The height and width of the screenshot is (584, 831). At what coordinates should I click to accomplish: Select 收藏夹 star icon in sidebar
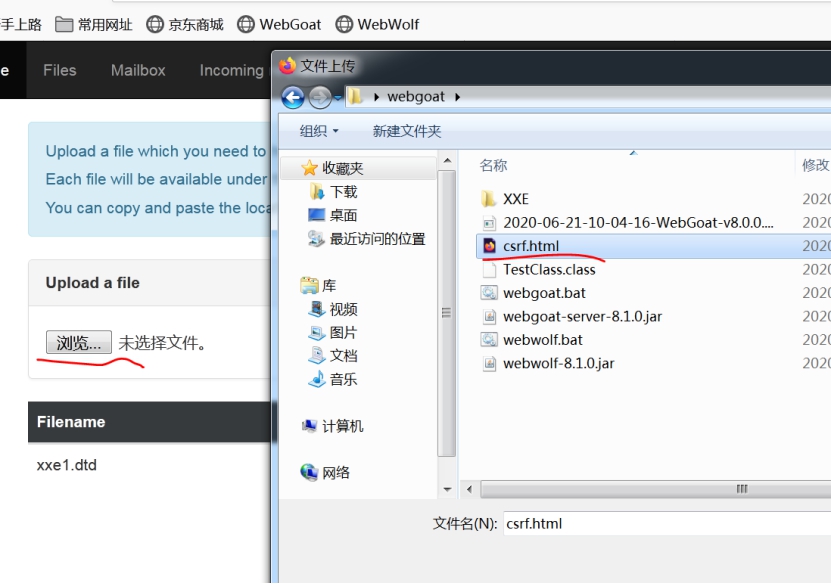pos(309,169)
